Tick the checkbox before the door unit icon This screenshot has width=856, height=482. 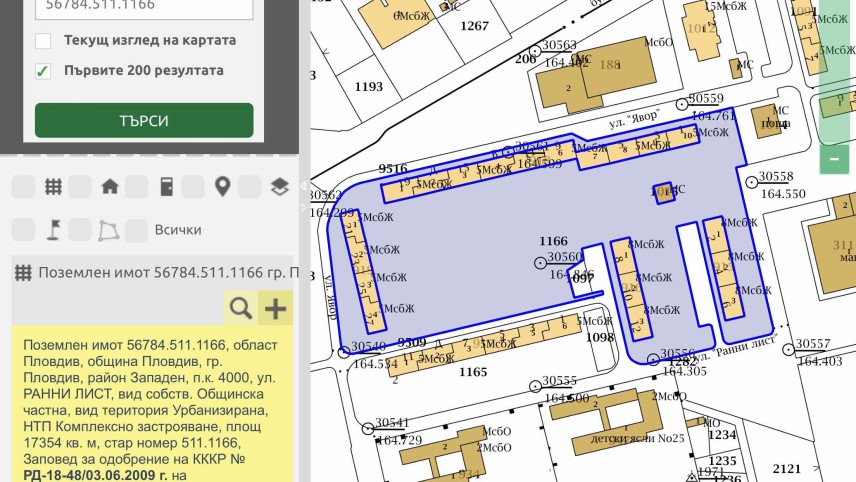click(136, 187)
